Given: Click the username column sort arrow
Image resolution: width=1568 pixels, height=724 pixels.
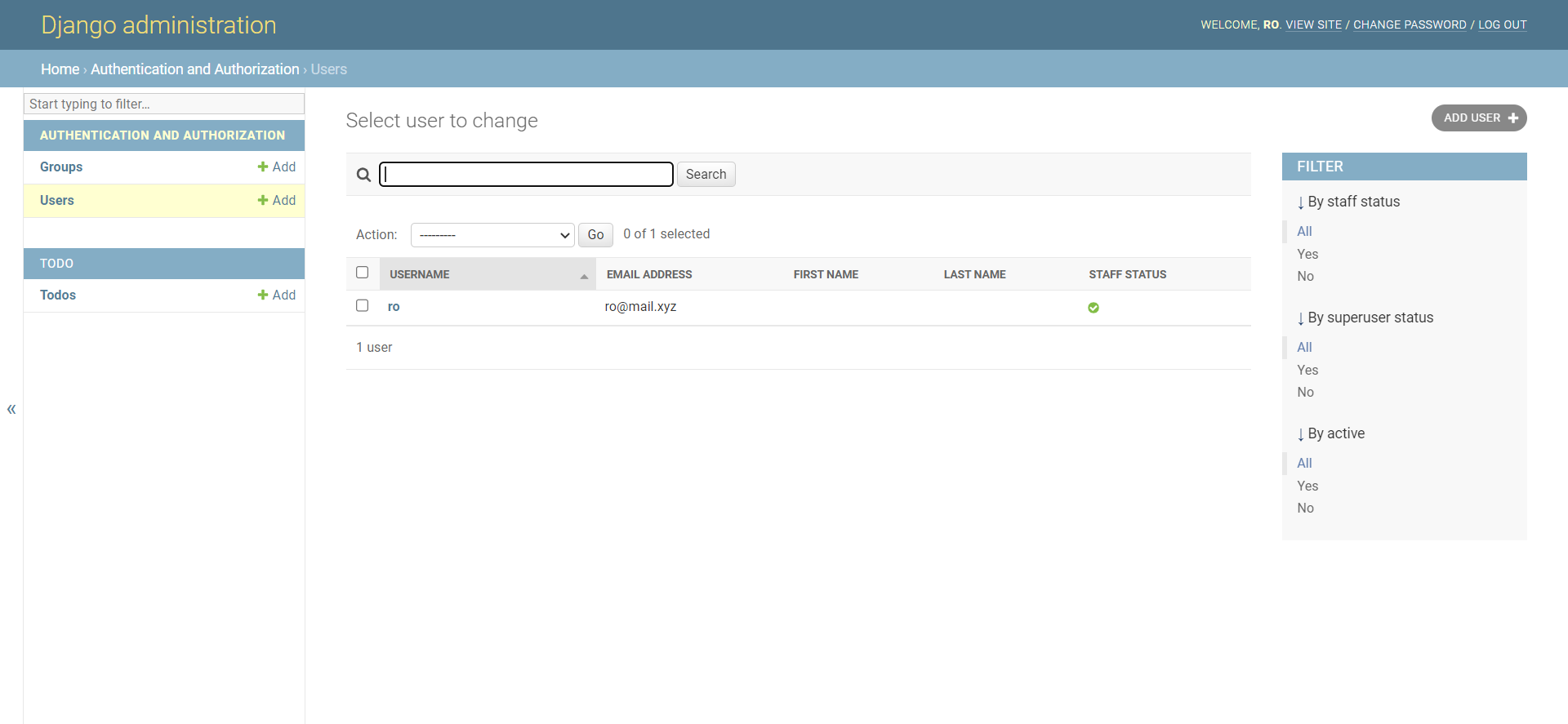Looking at the screenshot, I should pyautogui.click(x=584, y=277).
